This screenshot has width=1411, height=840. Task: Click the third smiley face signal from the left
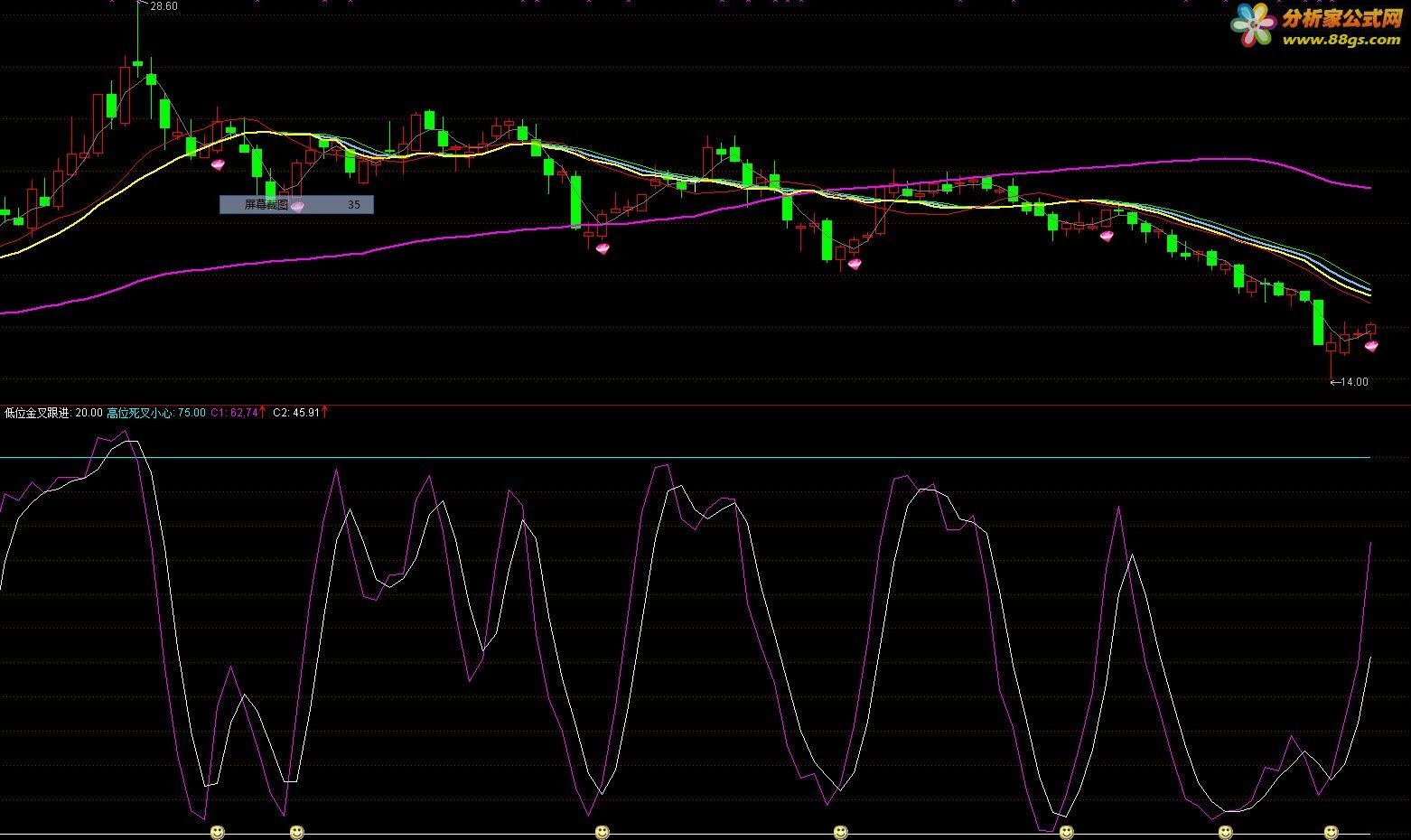[603, 832]
